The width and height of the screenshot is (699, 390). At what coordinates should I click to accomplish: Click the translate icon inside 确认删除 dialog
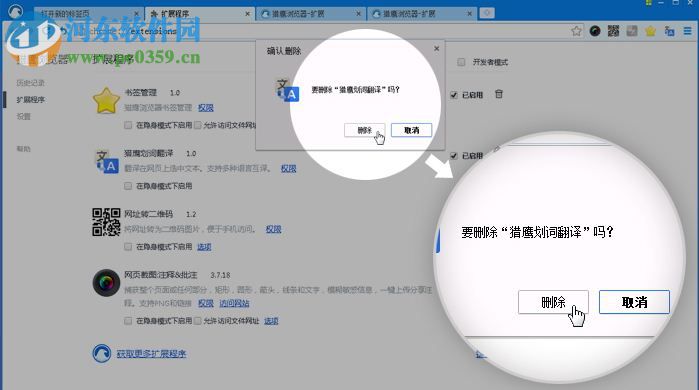coord(288,90)
